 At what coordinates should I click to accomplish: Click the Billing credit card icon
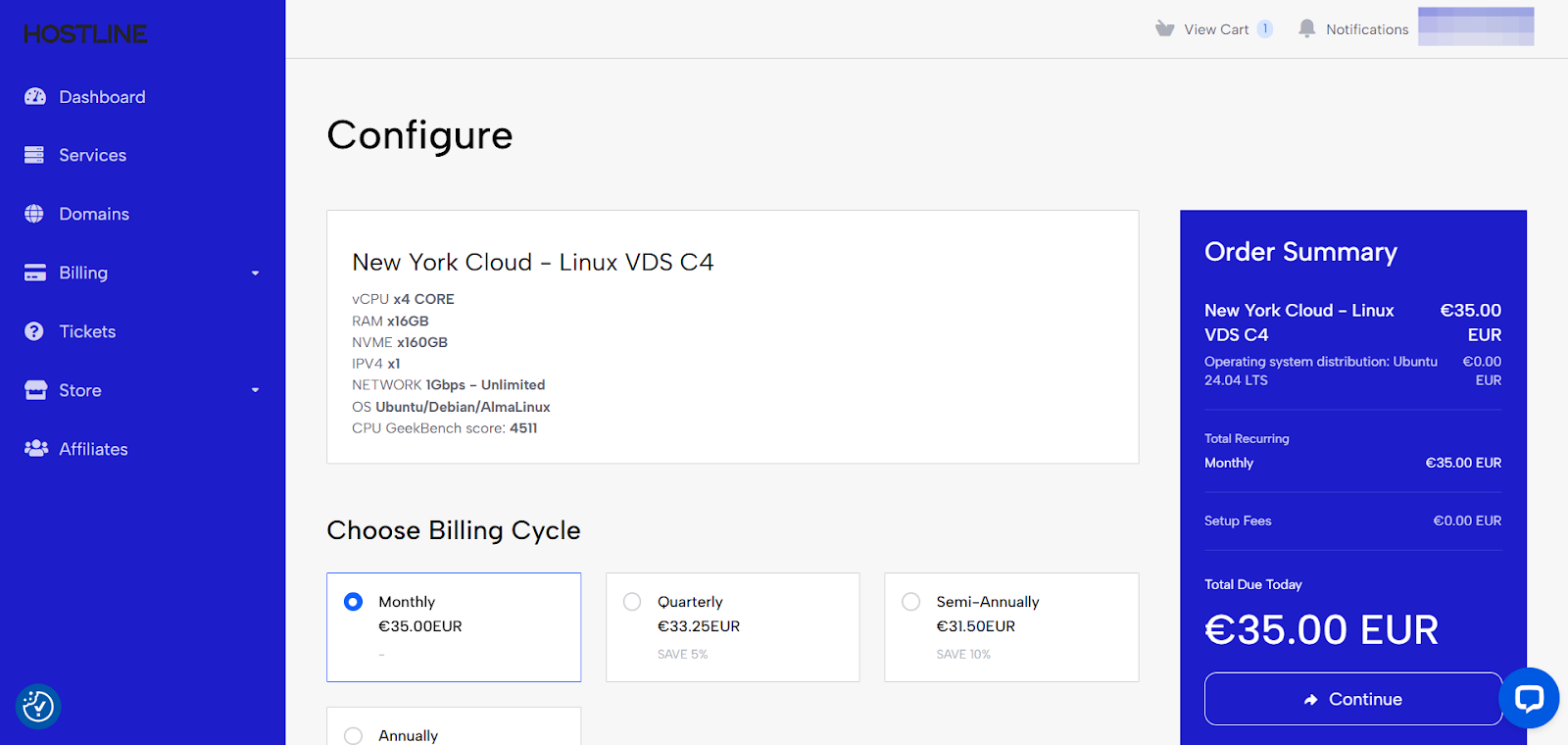[x=35, y=273]
